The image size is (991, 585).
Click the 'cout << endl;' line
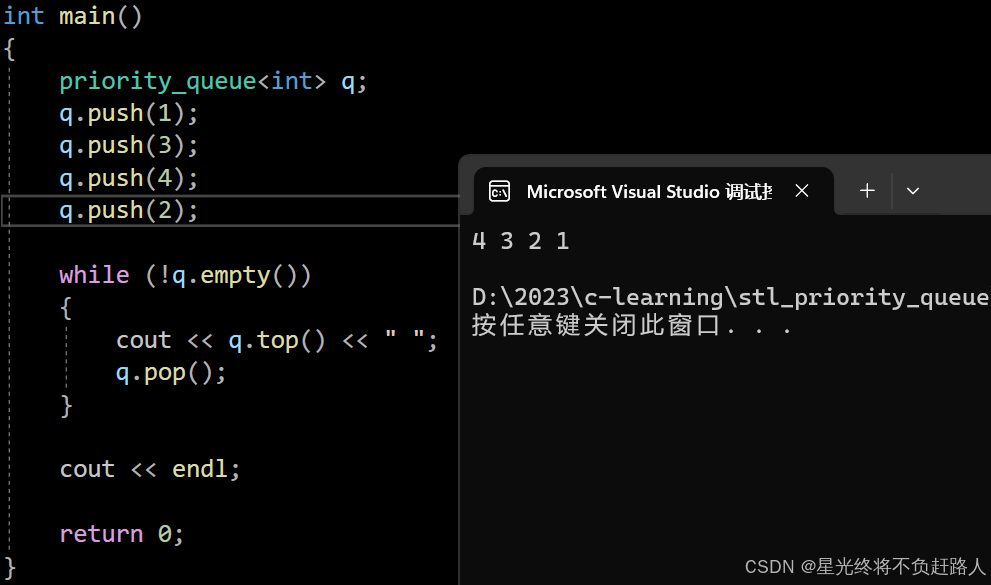(x=150, y=469)
